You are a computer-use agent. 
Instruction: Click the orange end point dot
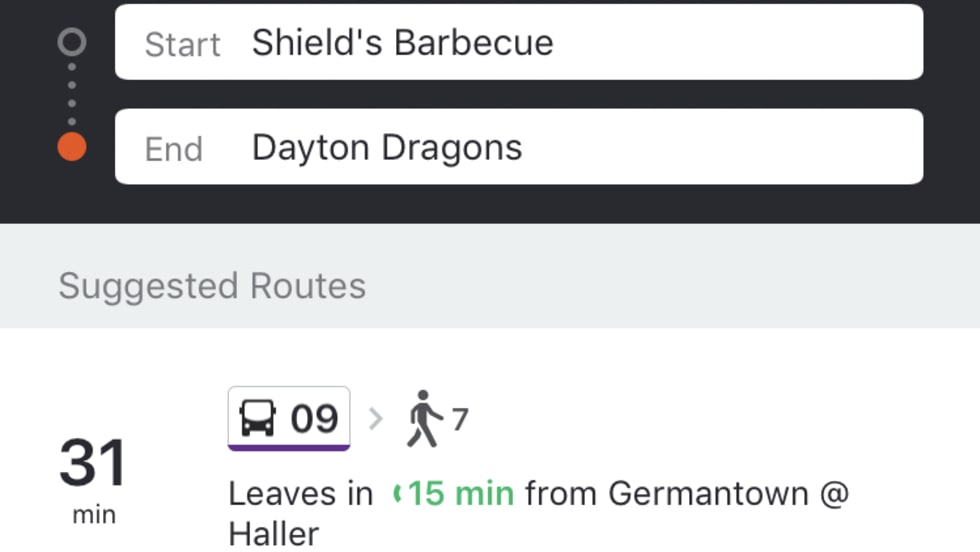72,147
